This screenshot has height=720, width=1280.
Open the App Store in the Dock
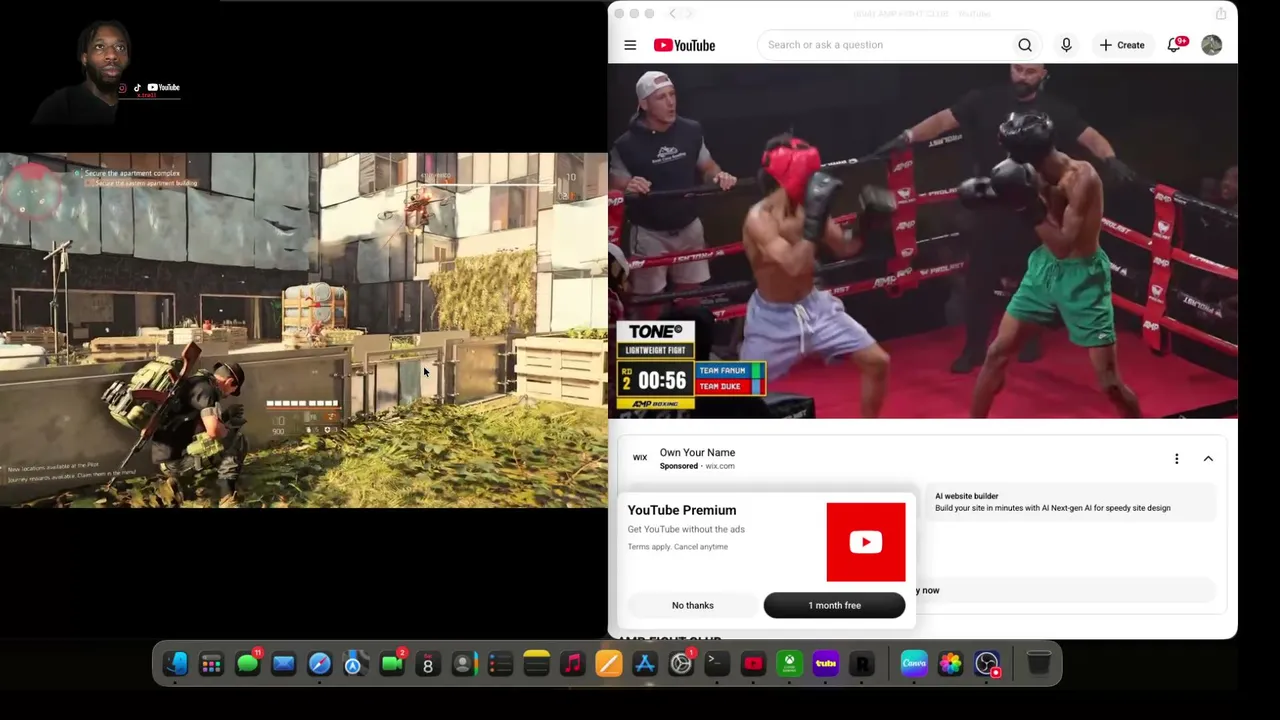pyautogui.click(x=645, y=663)
